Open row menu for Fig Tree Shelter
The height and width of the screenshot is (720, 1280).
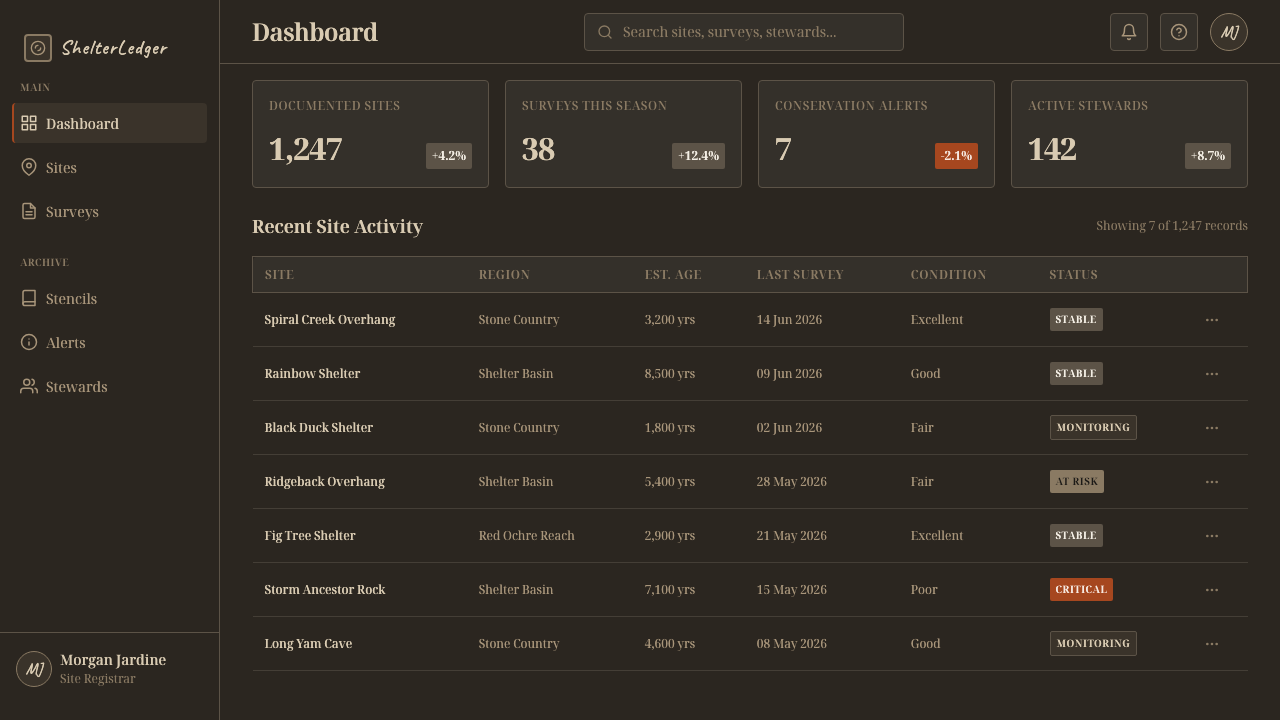1212,536
